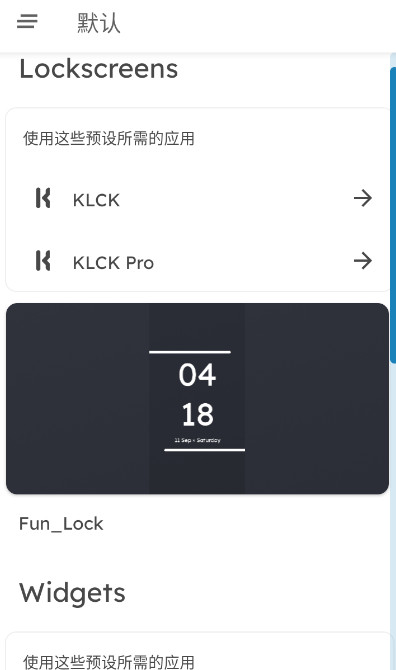Open the Fun_Lock lockscreen preview thumbnail
Image resolution: width=396 pixels, height=670 pixels.
tap(197, 399)
